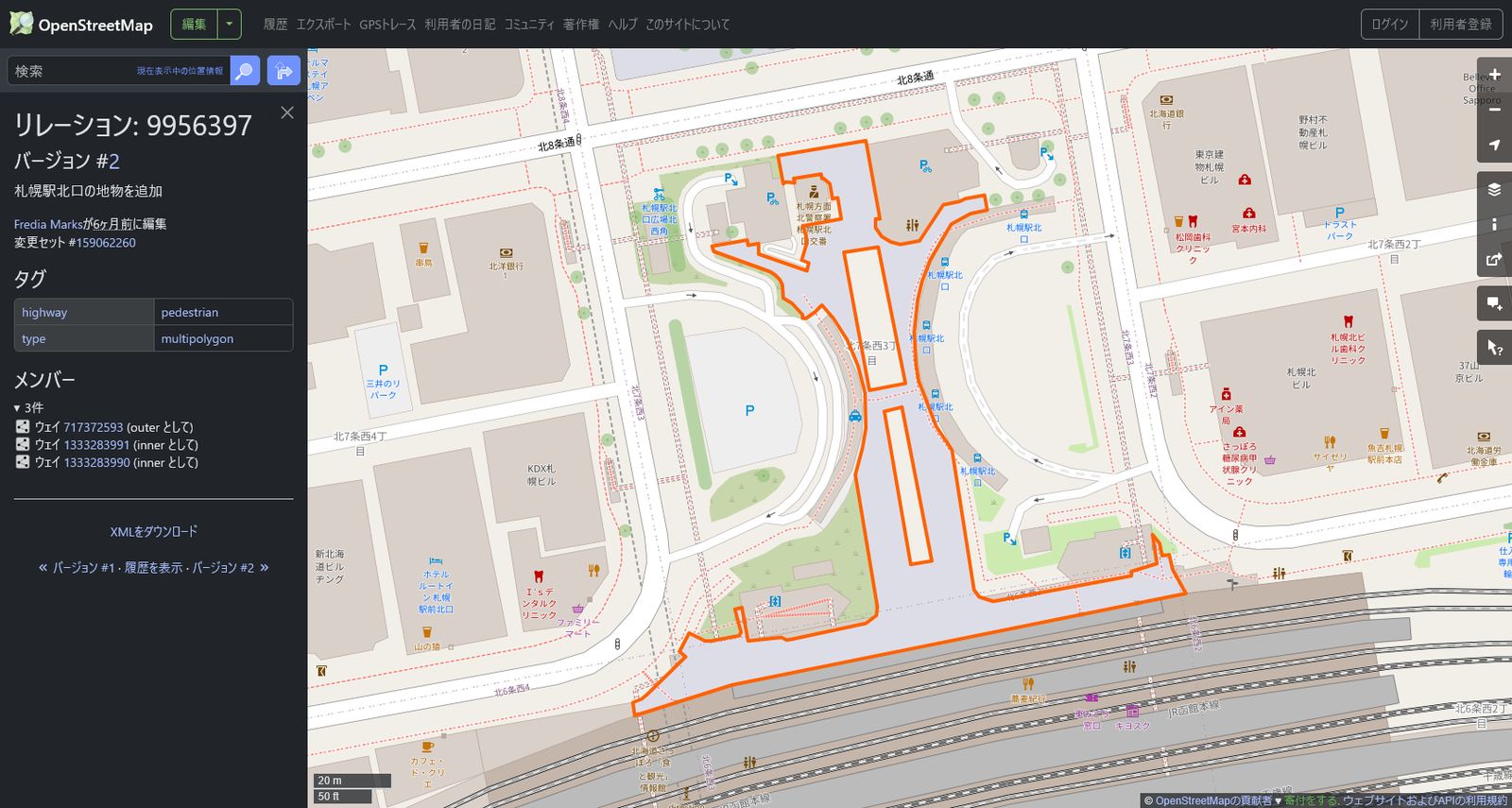
Task: Click the XMLをダウンロード link
Action: click(154, 532)
